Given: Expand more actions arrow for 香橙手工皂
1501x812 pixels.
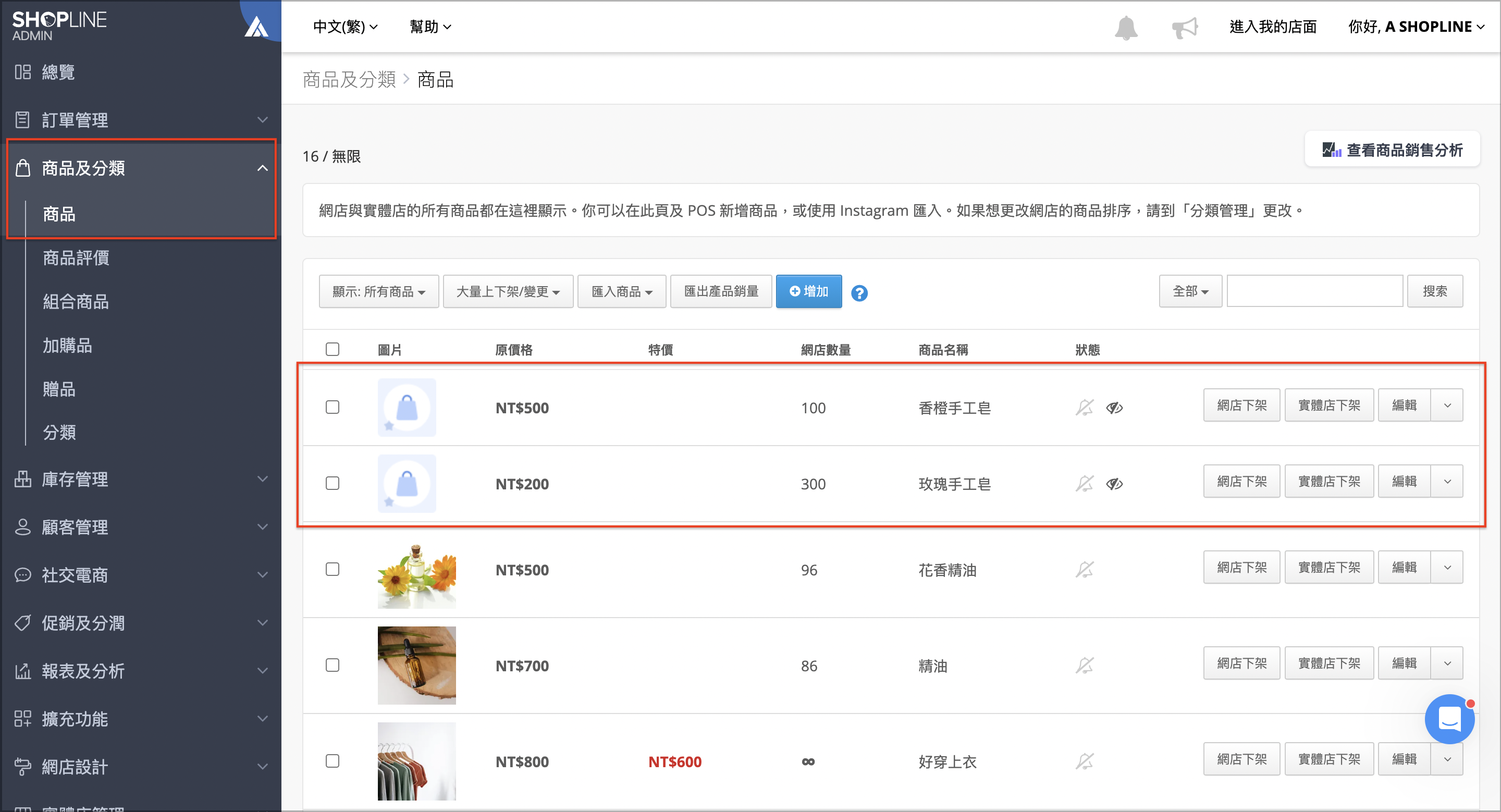Looking at the screenshot, I should [1447, 405].
